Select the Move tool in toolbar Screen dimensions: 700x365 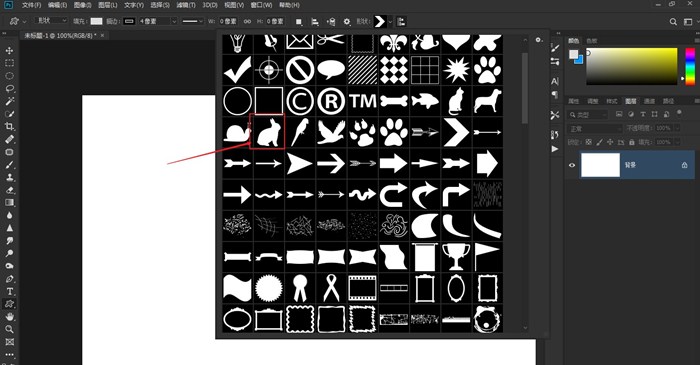(x=9, y=51)
